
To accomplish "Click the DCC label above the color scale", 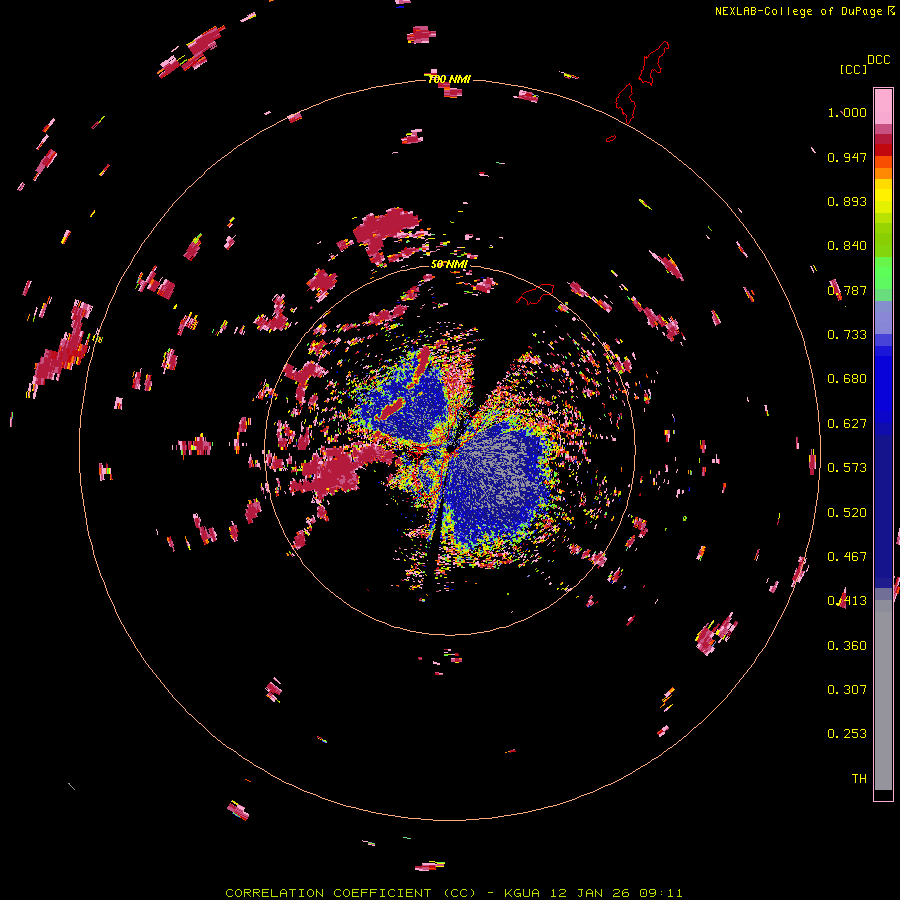I will [879, 60].
